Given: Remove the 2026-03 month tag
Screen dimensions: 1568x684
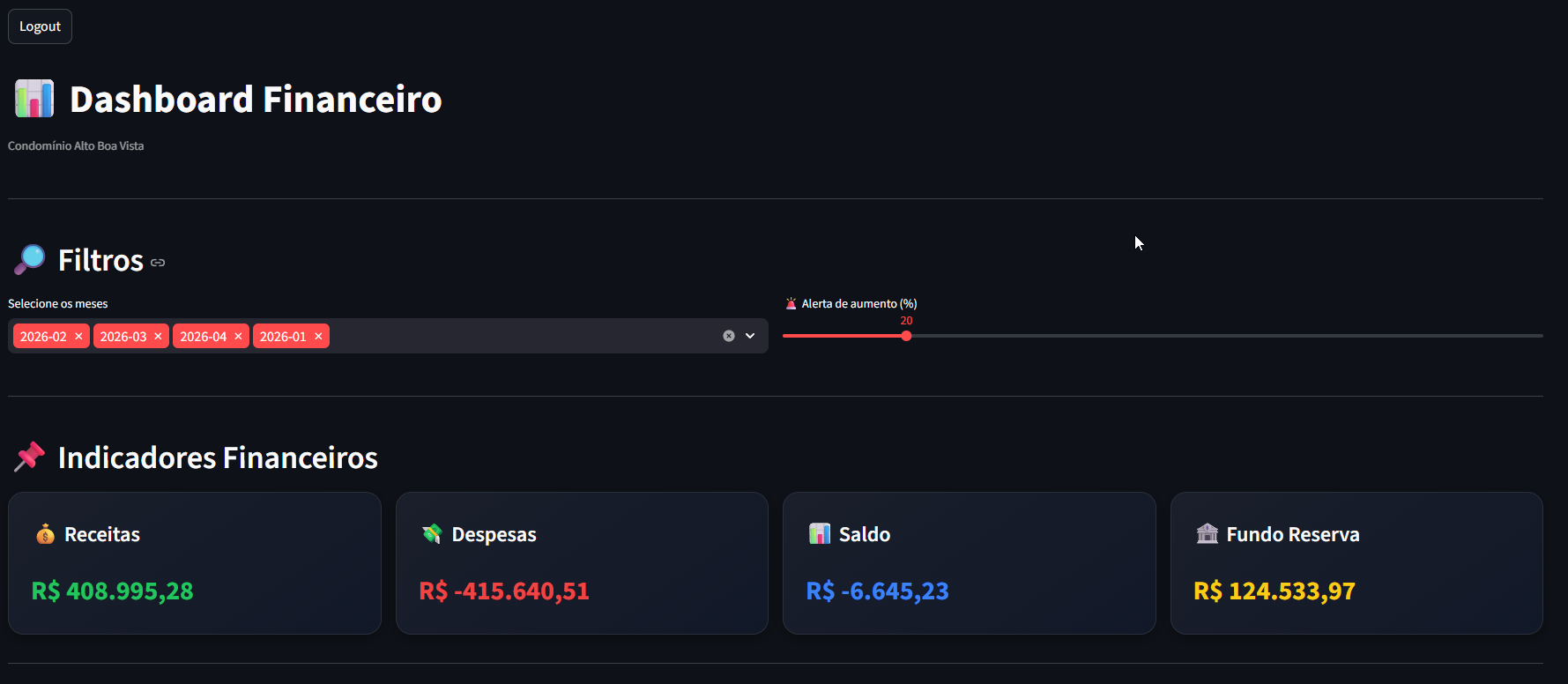Looking at the screenshot, I should (159, 337).
